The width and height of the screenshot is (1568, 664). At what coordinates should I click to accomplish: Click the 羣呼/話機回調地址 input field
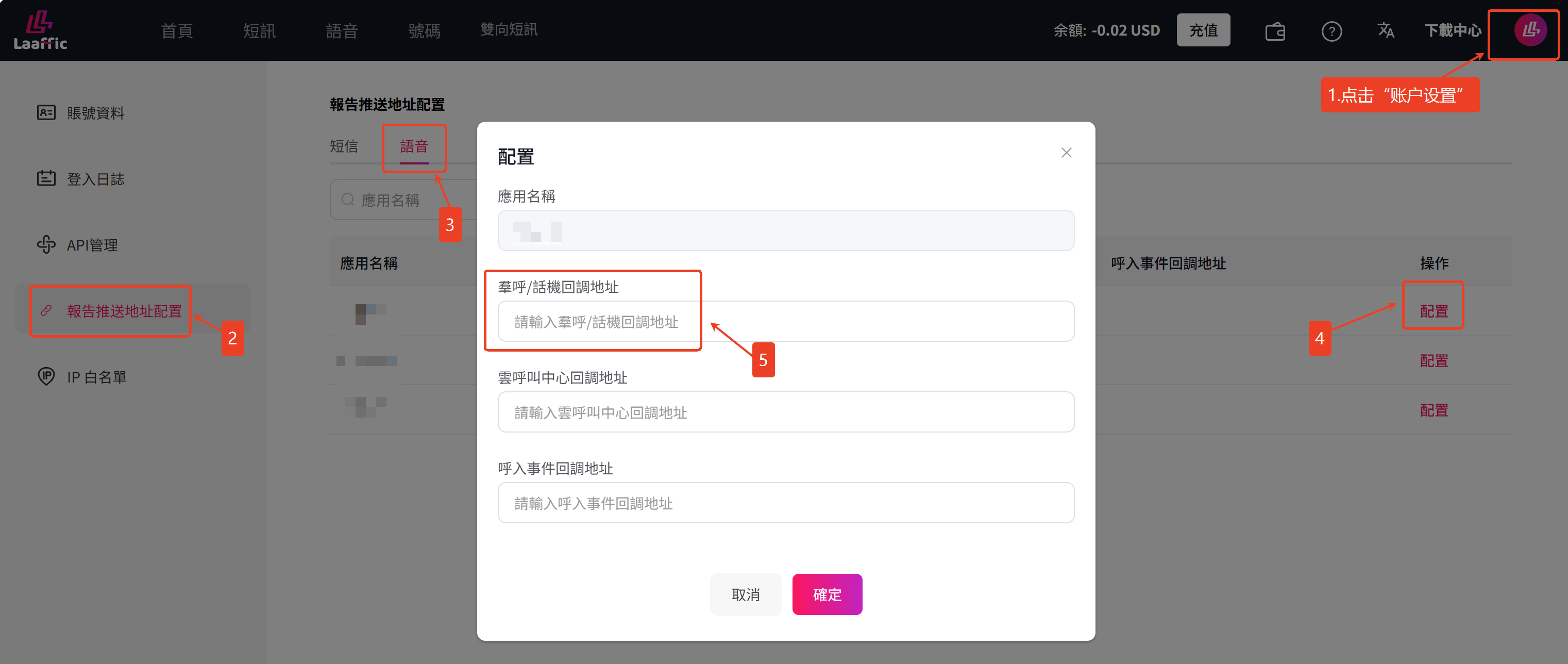(x=785, y=321)
